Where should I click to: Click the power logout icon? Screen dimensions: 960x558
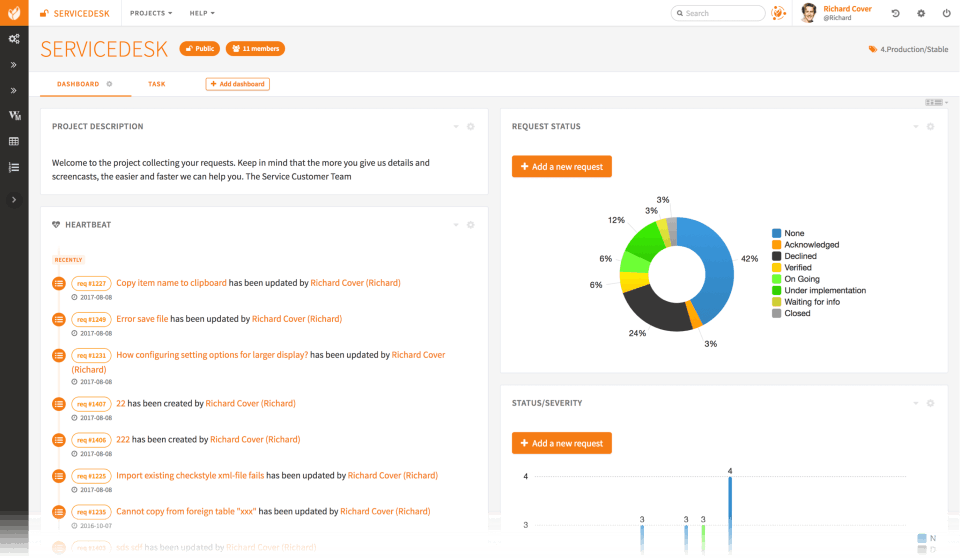[947, 13]
